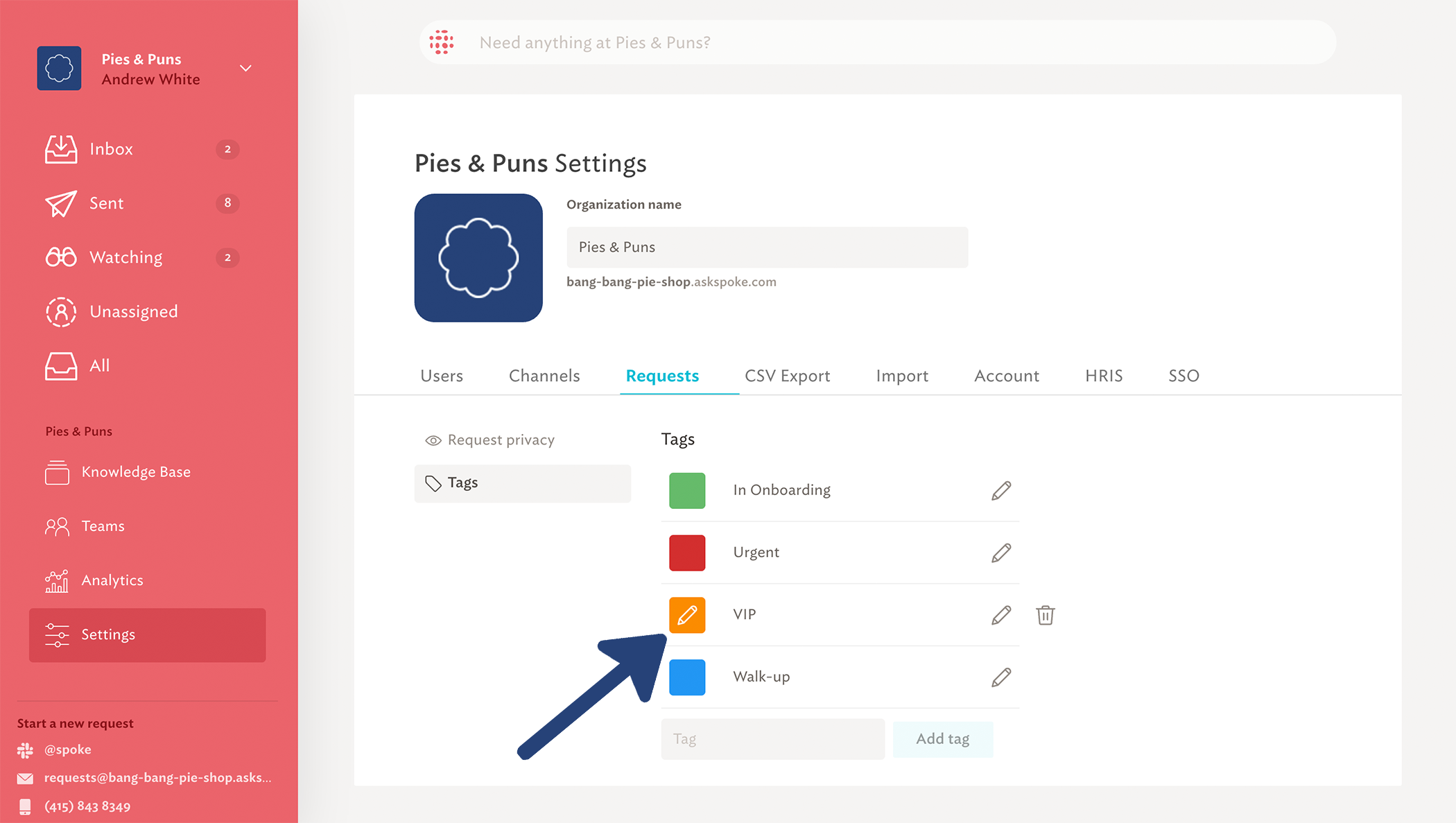Open the Import tab
The image size is (1456, 823).
click(x=902, y=376)
